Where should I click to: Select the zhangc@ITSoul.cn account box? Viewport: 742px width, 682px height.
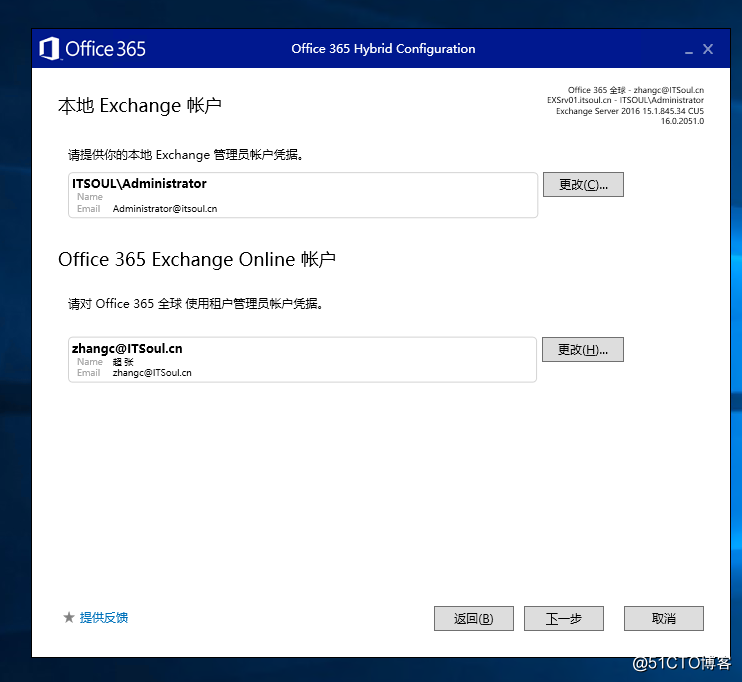(x=302, y=360)
